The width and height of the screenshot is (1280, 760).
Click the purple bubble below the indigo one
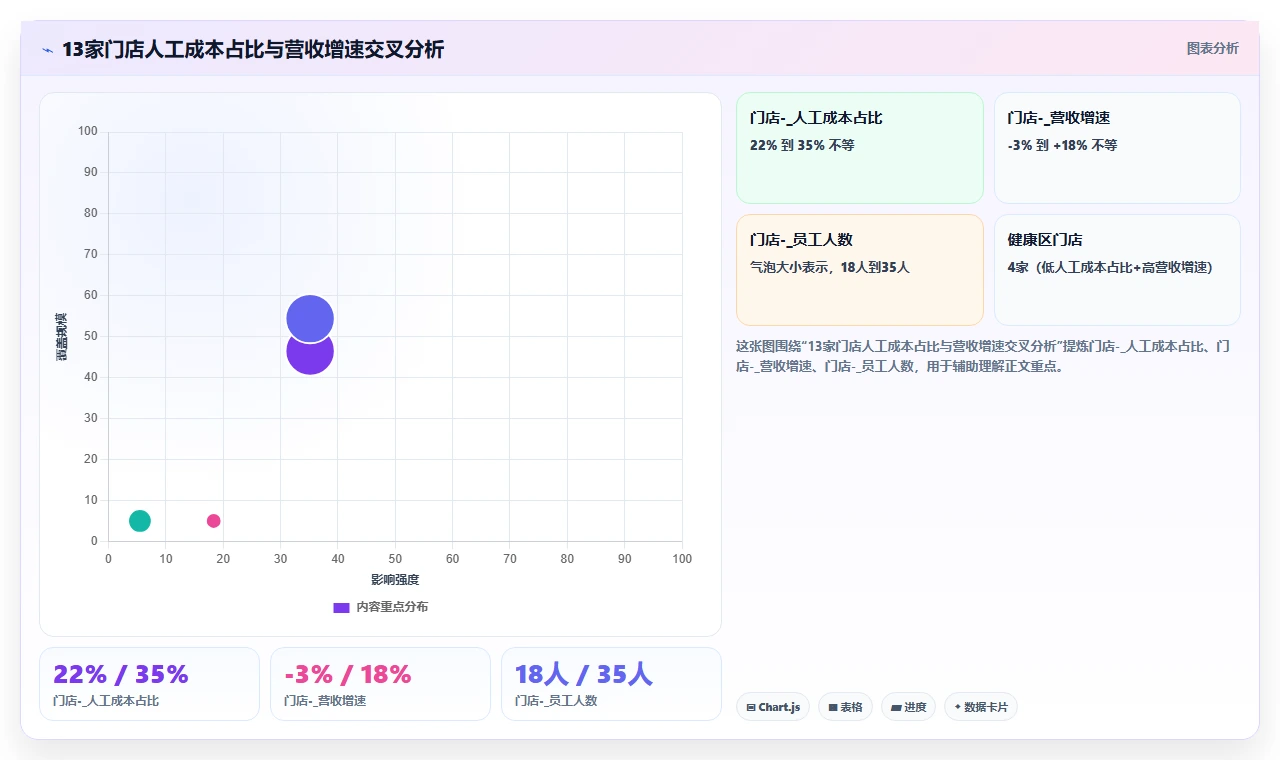click(x=310, y=358)
